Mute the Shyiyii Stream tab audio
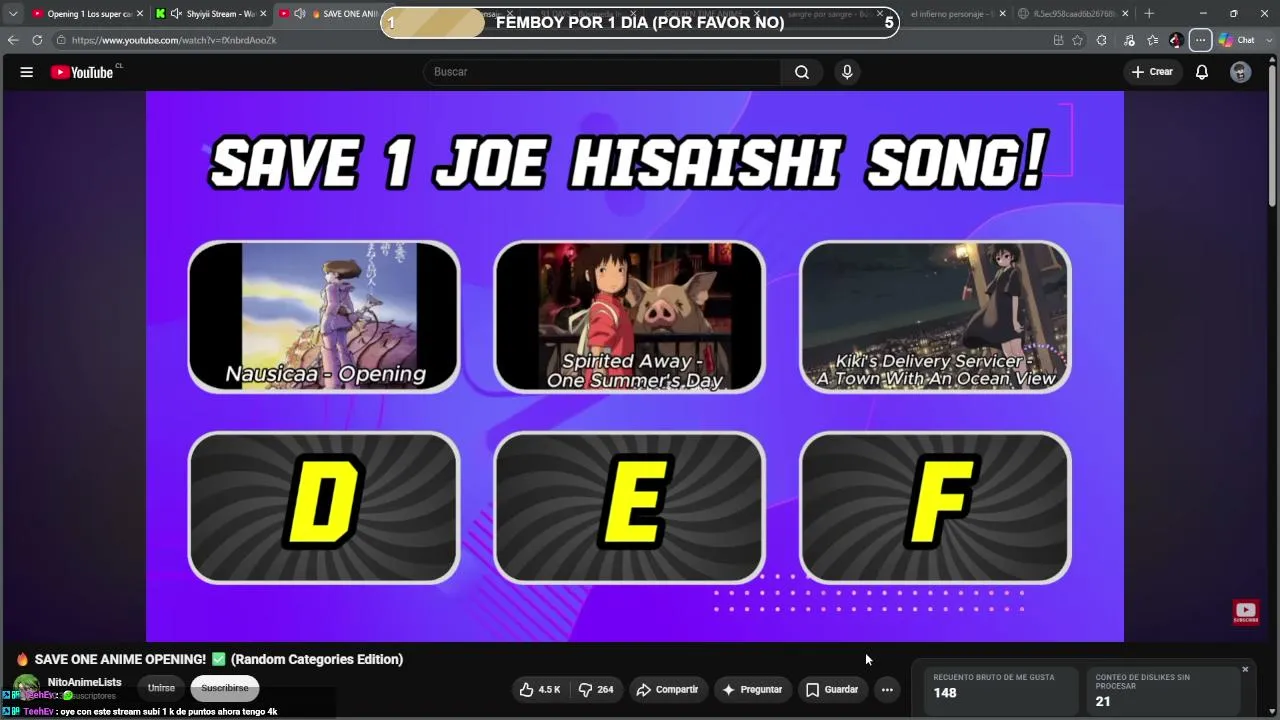Viewport: 1280px width, 720px height. 176,14
